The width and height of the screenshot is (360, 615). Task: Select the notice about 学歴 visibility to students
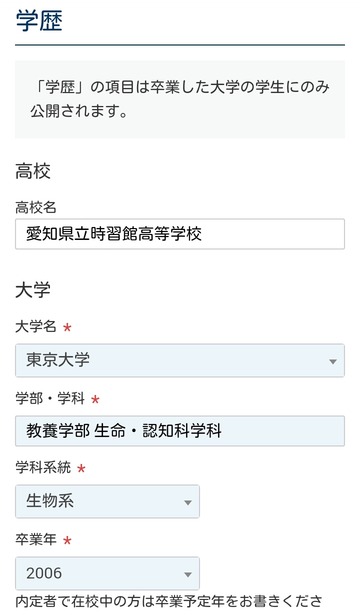(180, 99)
